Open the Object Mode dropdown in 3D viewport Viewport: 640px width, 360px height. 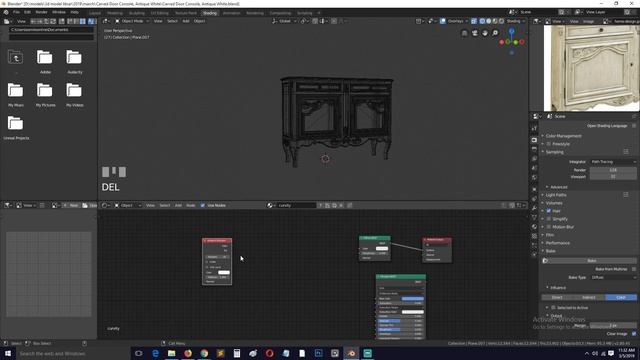click(132, 21)
